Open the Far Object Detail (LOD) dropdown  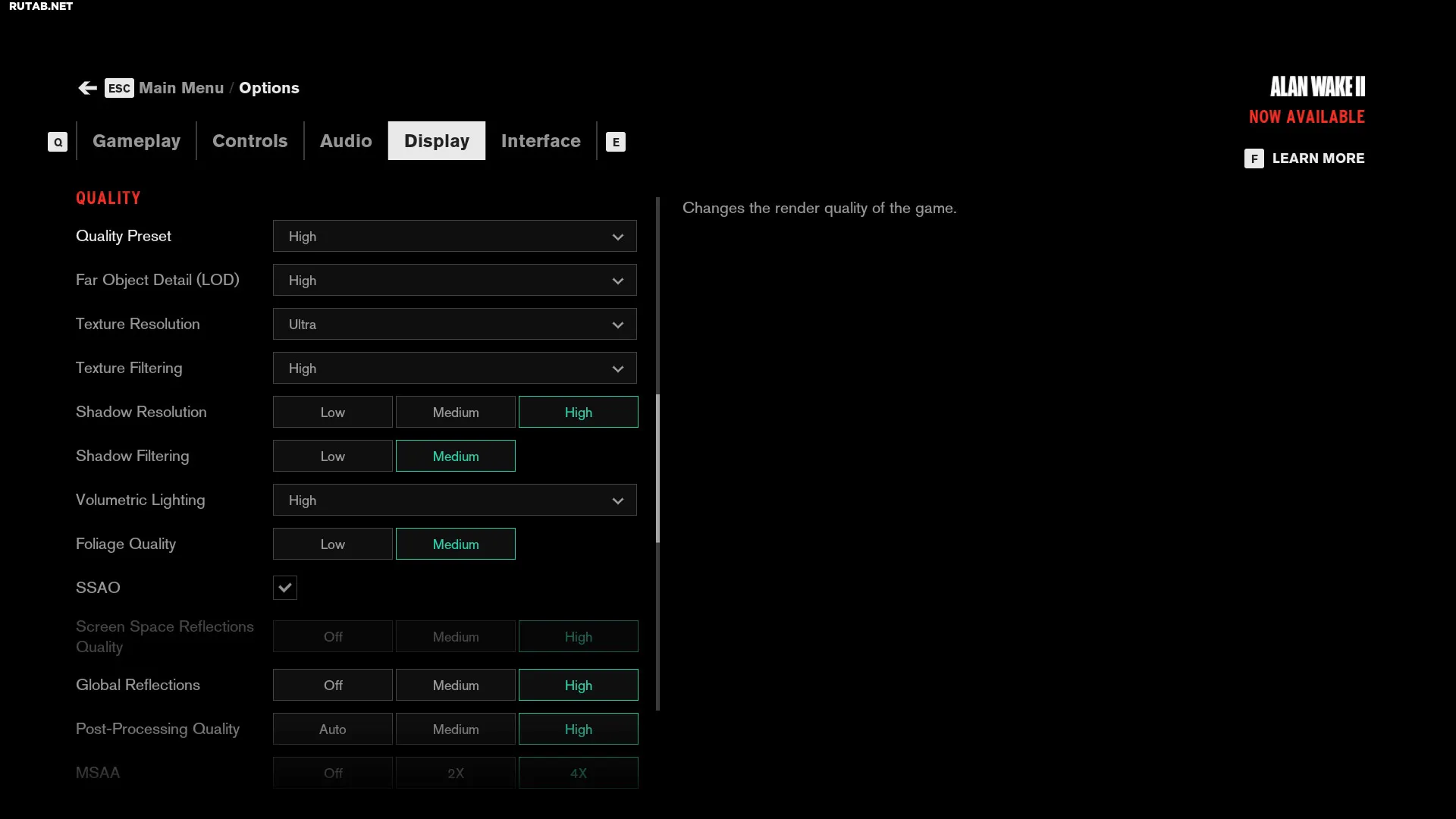(x=455, y=280)
